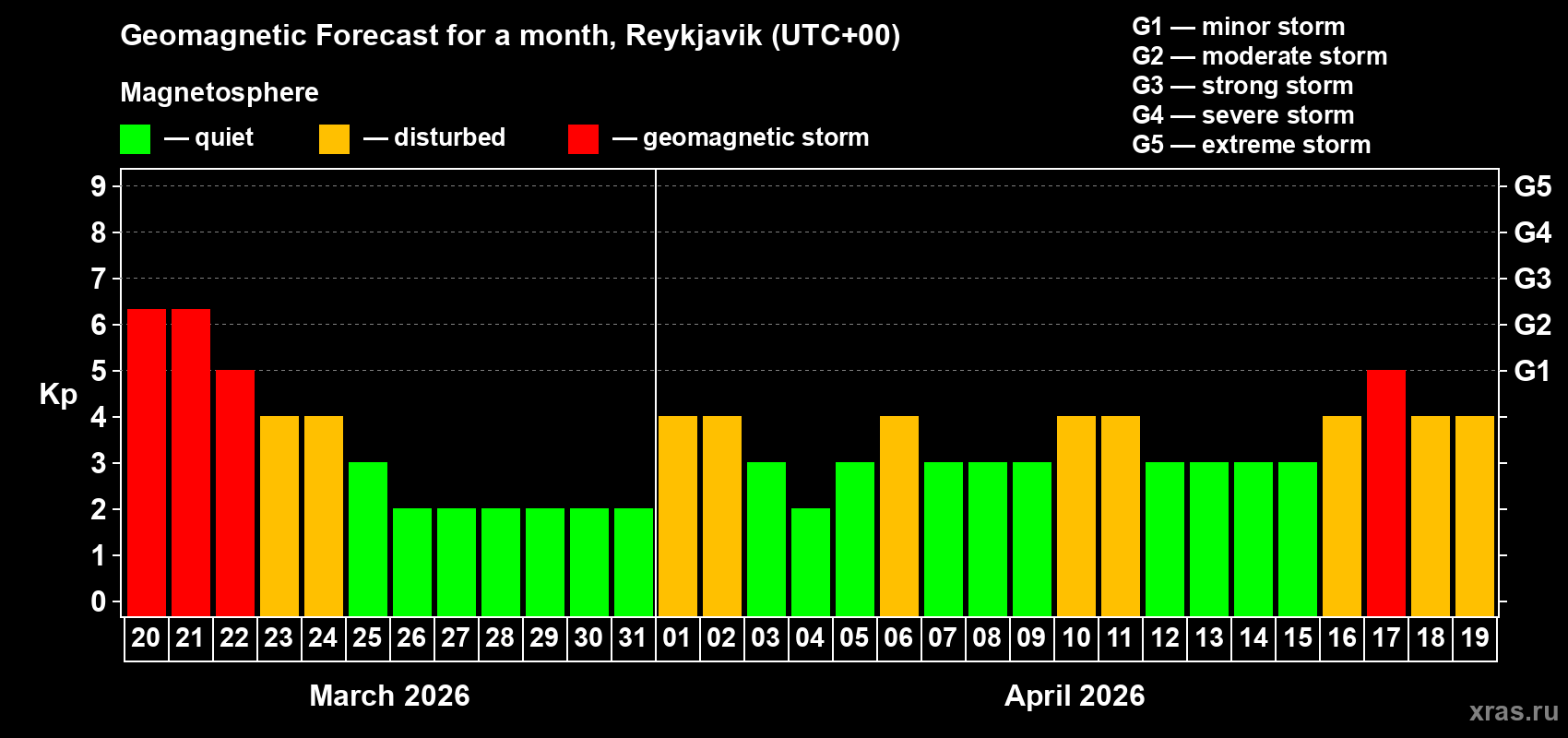The height and width of the screenshot is (738, 1568).
Task: Click the G3 right-axis label
Action: [x=1533, y=279]
